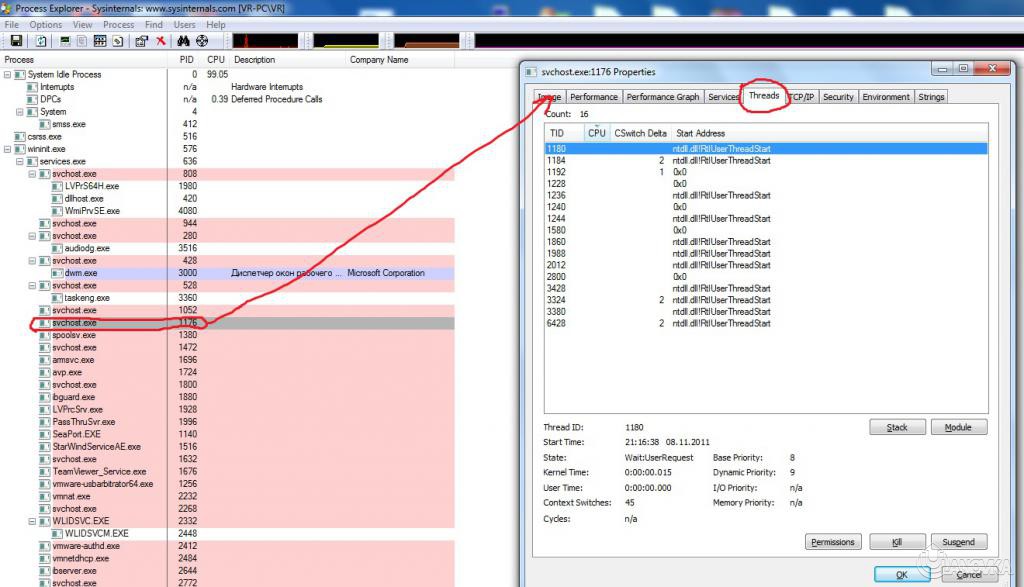1024x587 pixels.
Task: Collapse the WLIDSVC.EXE tree node
Action: (x=32, y=521)
